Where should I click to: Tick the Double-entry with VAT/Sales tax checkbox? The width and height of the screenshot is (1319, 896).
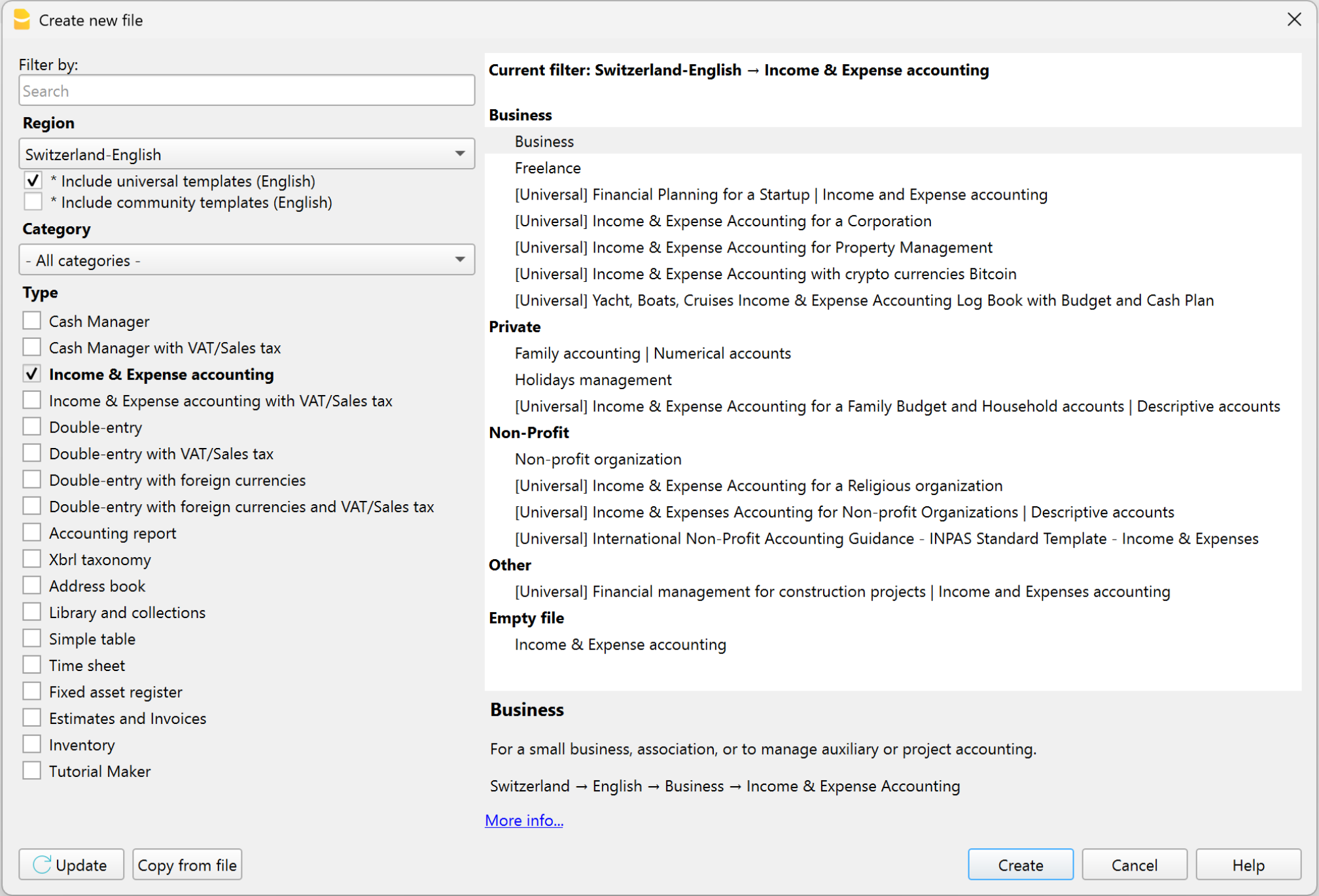point(32,453)
